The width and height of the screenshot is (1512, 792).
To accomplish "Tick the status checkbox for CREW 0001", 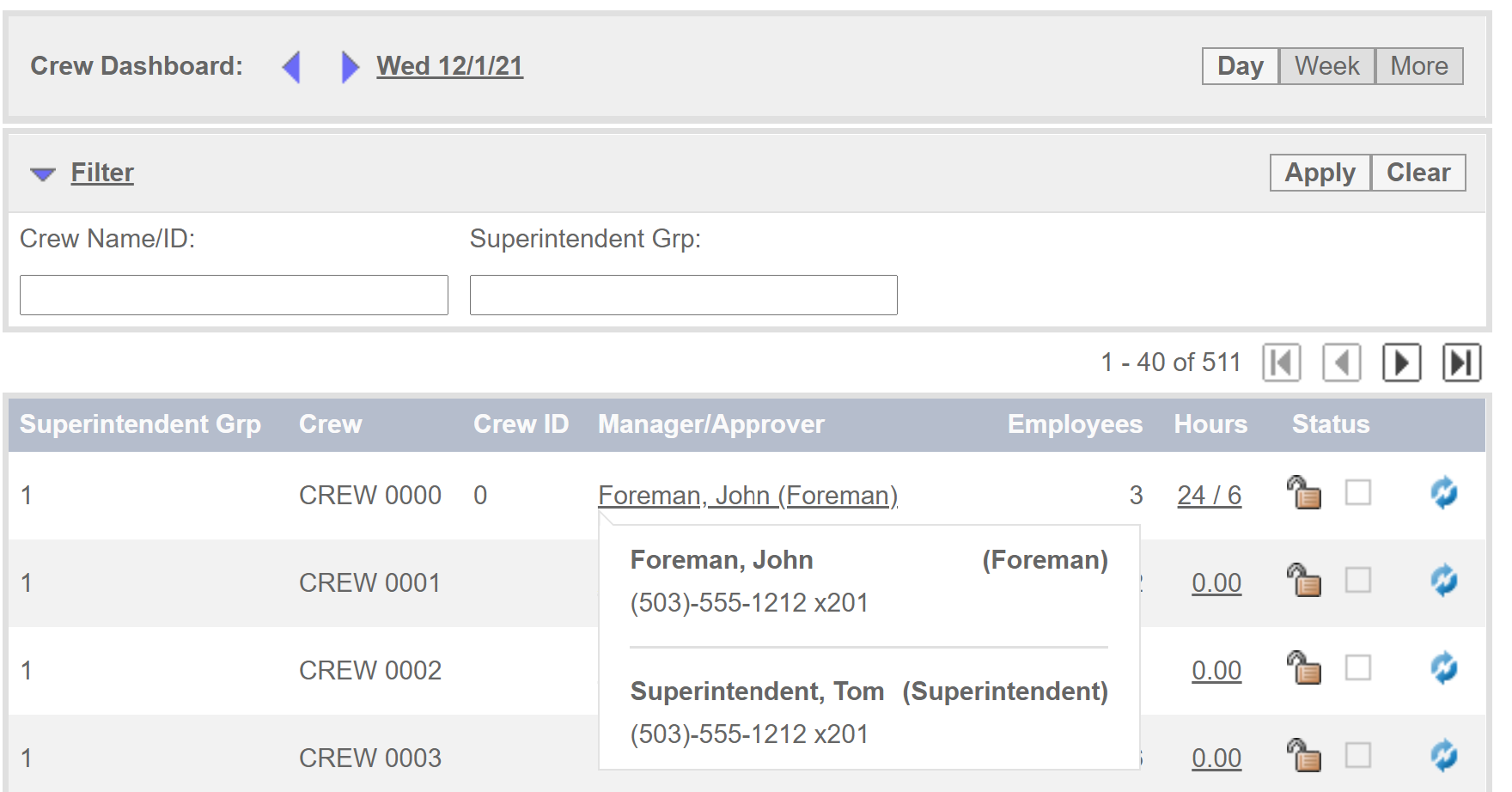I will tap(1357, 581).
